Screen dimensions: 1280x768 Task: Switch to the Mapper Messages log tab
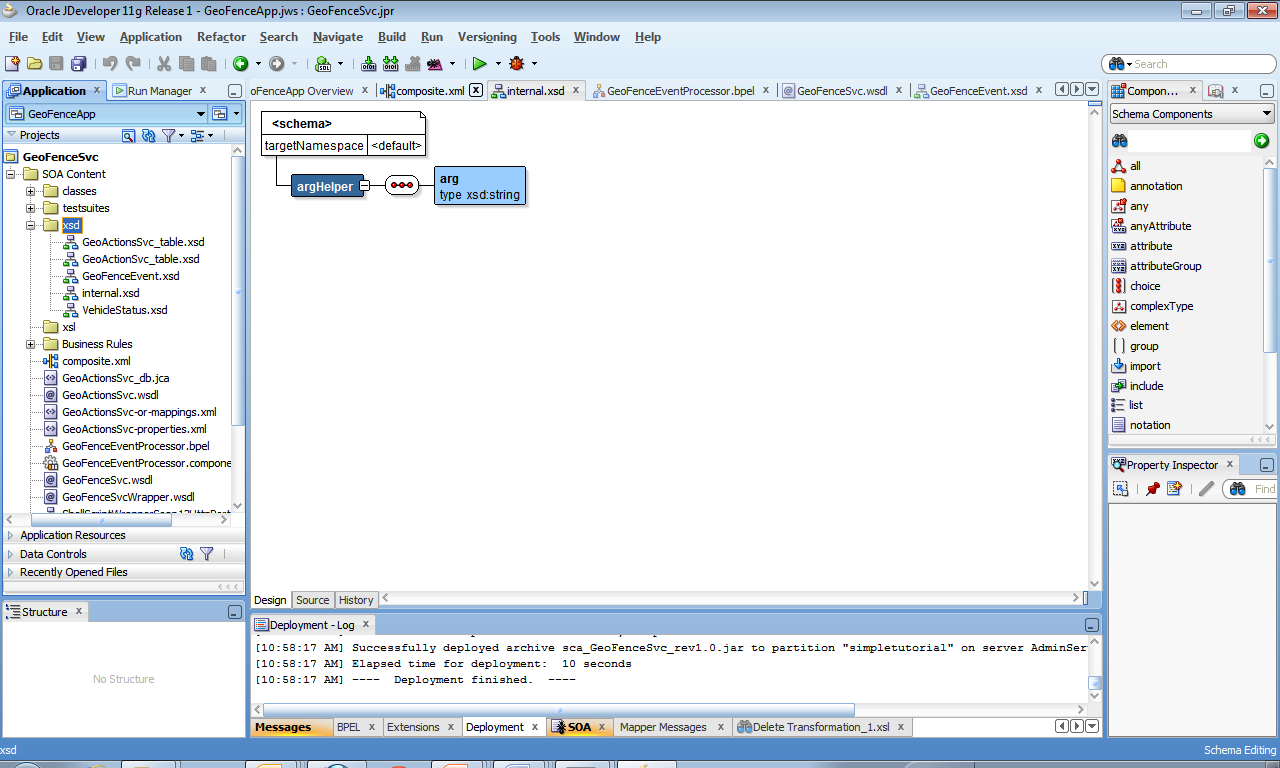click(663, 727)
